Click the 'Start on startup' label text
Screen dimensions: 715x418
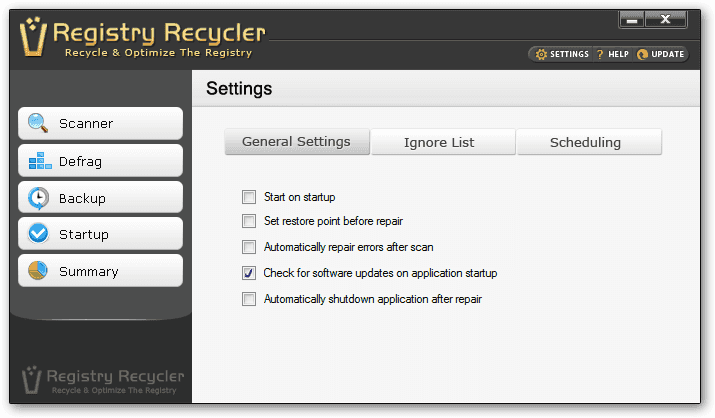coord(300,197)
